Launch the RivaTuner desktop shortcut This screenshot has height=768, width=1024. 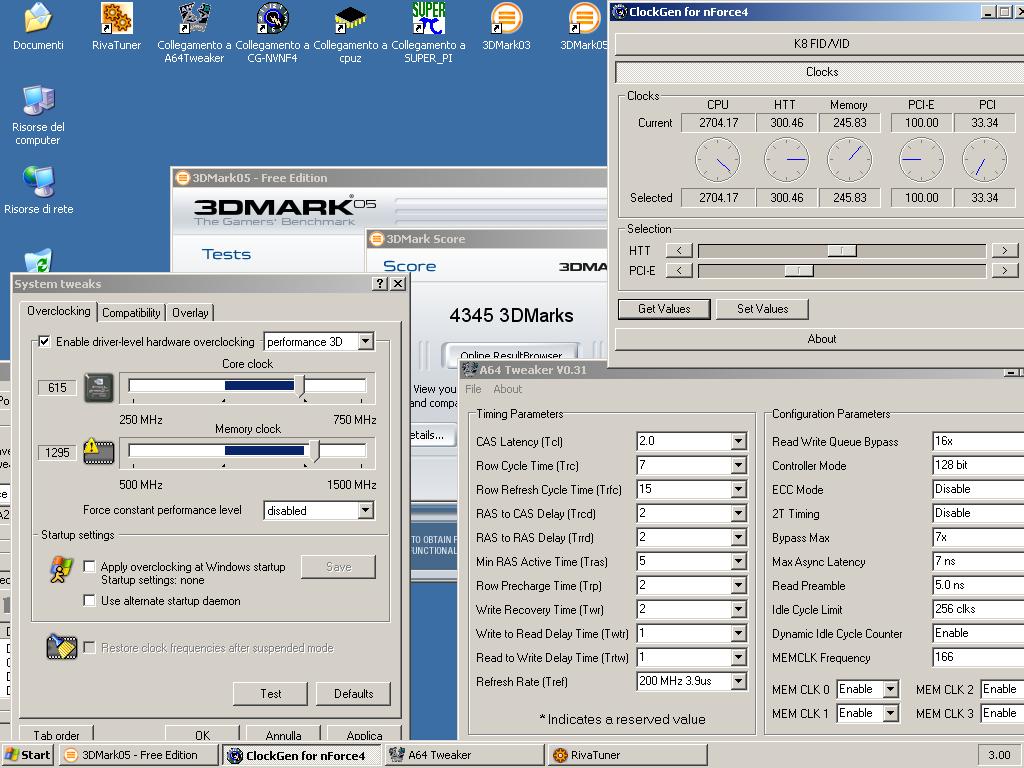coord(116,18)
